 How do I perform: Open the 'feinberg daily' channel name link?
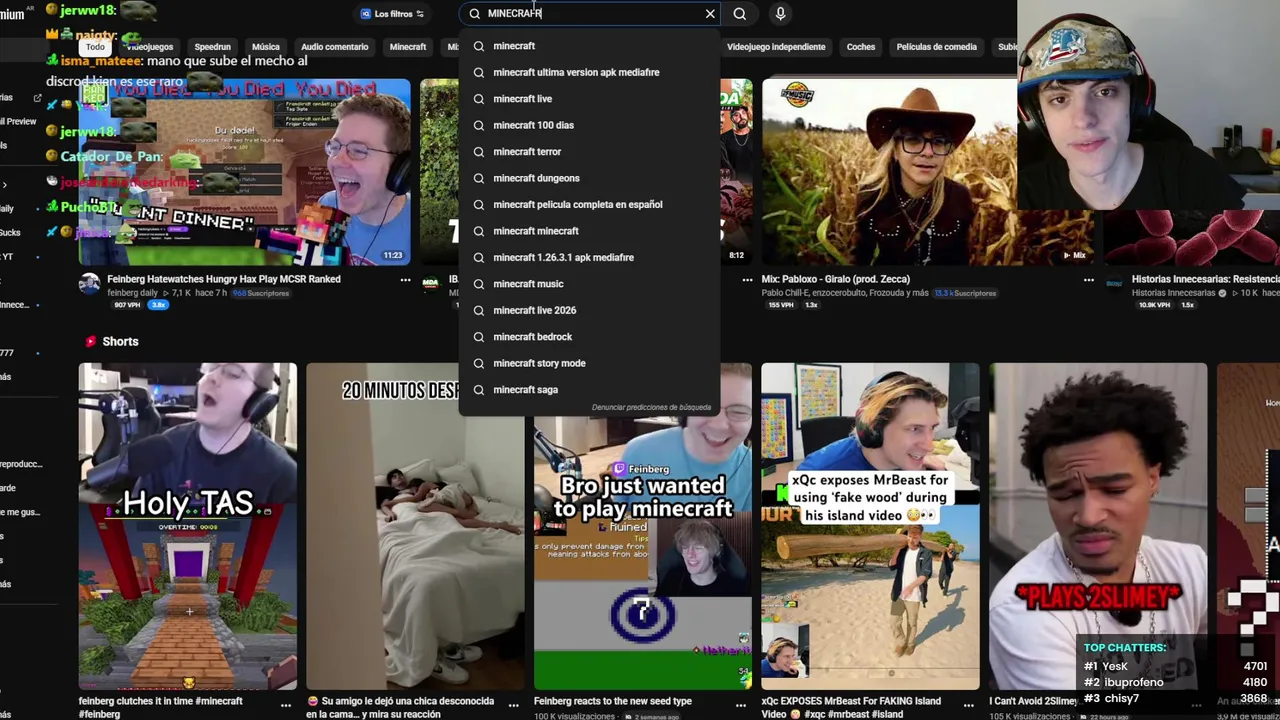(x=131, y=293)
